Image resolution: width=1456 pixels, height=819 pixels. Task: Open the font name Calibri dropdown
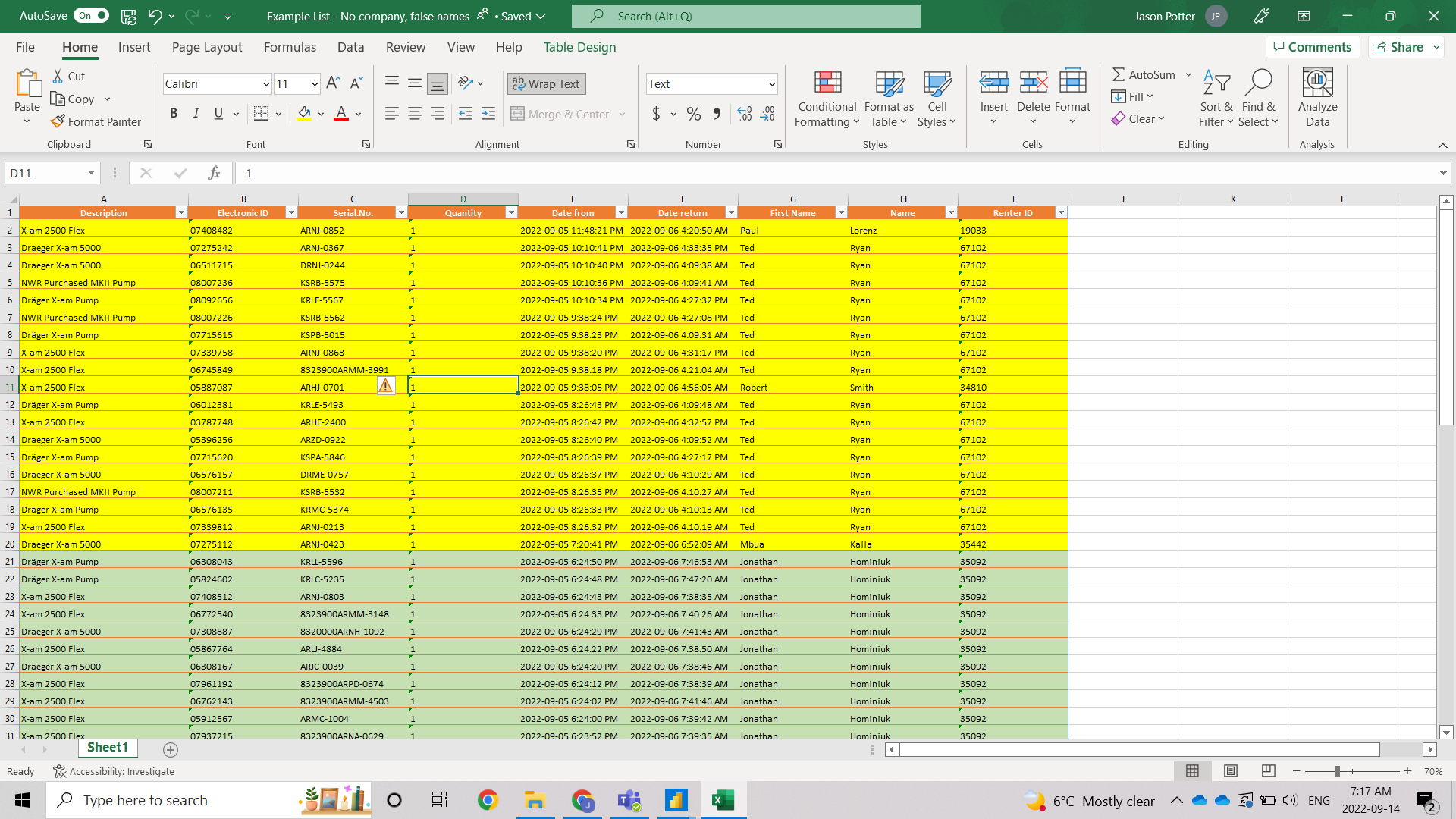(266, 84)
